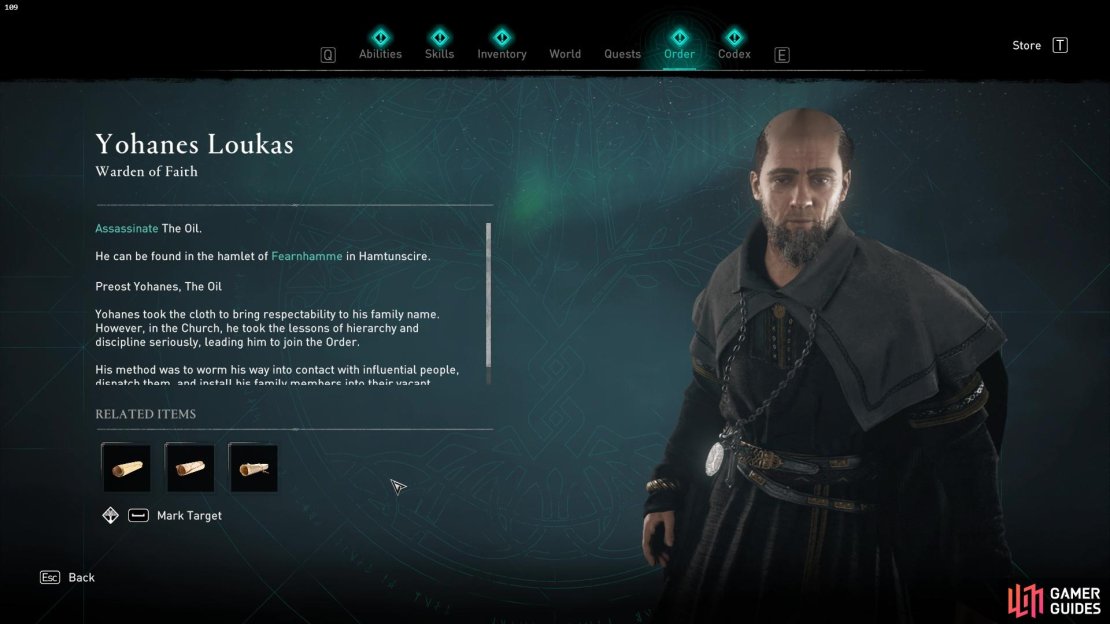Click the Q previous-tab key icon
This screenshot has height=624, width=1110.
[x=328, y=55]
